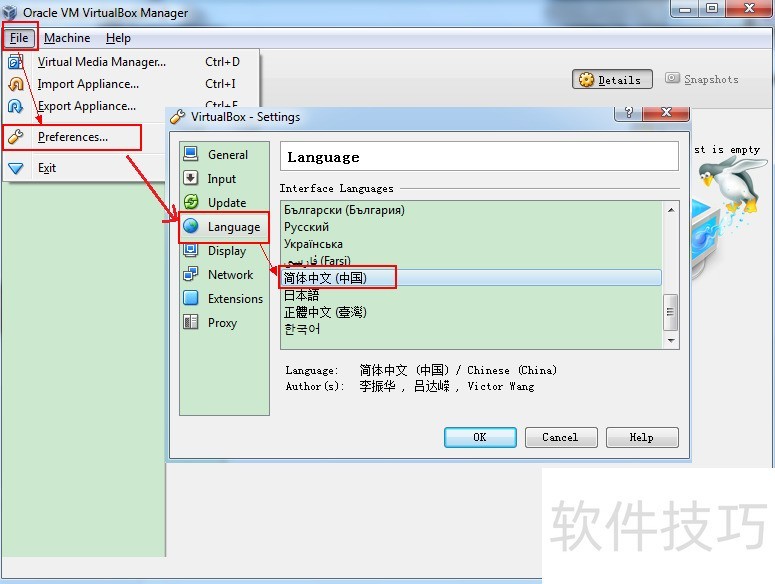Click the Update green refresh icon

click(191, 202)
